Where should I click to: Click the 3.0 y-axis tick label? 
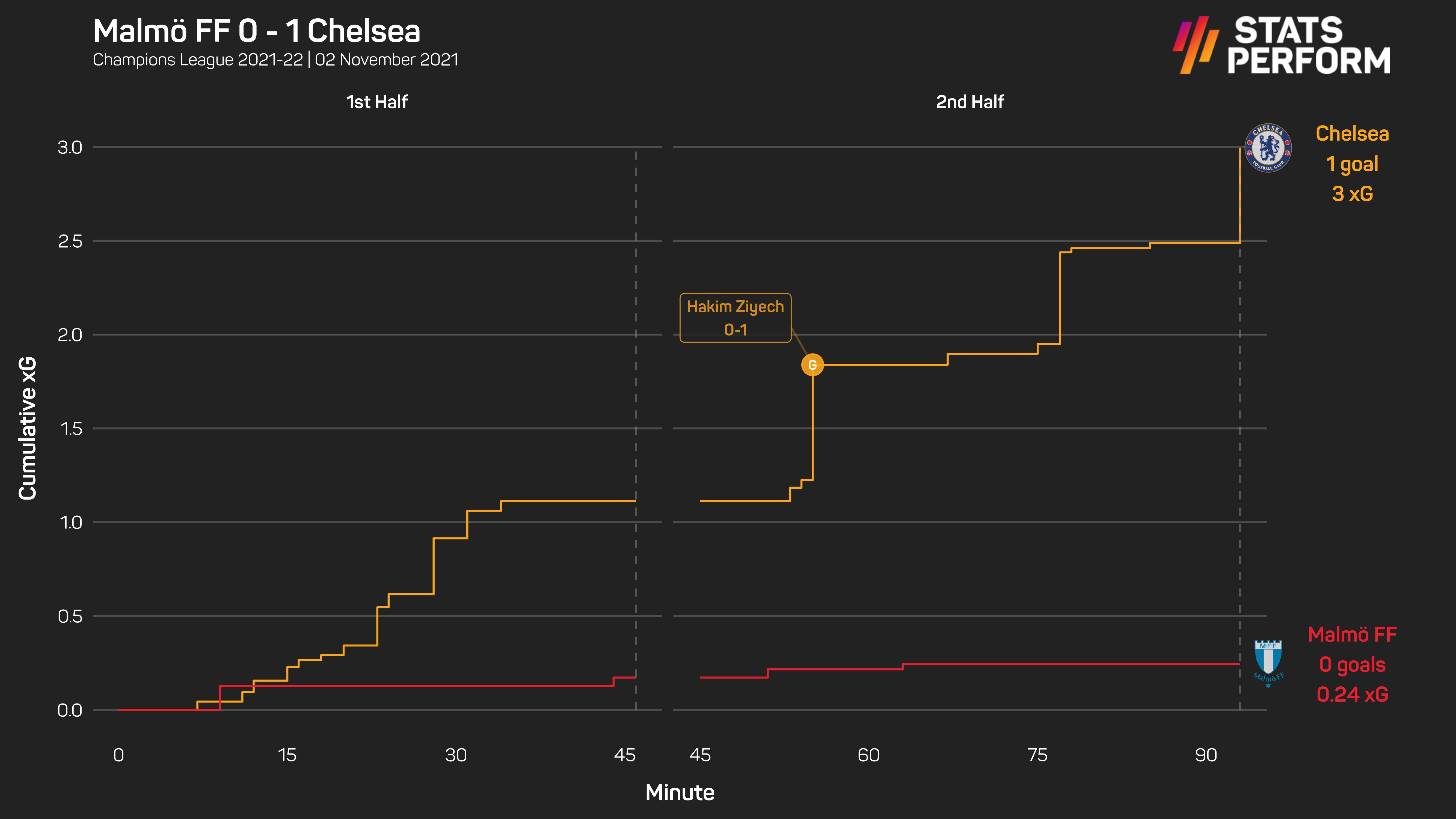tap(70, 147)
